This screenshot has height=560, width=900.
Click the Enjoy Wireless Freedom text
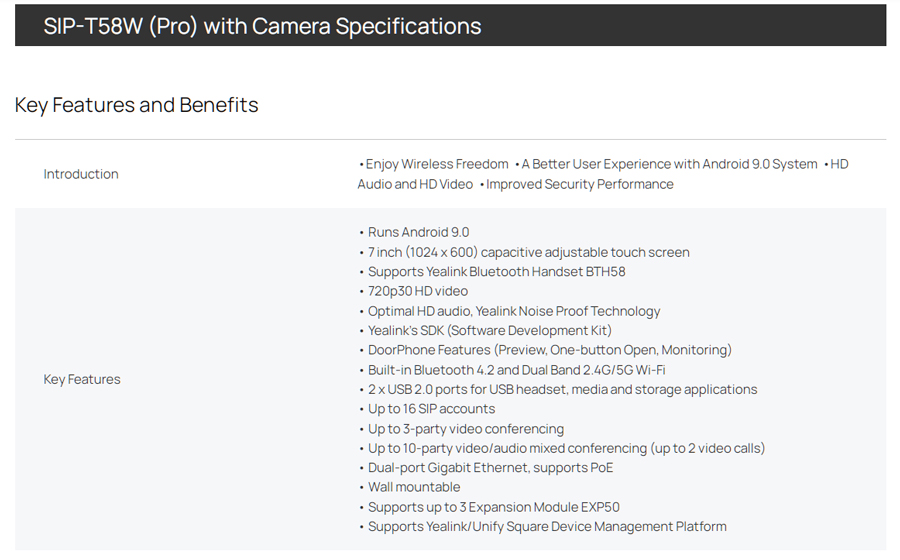click(x=436, y=164)
